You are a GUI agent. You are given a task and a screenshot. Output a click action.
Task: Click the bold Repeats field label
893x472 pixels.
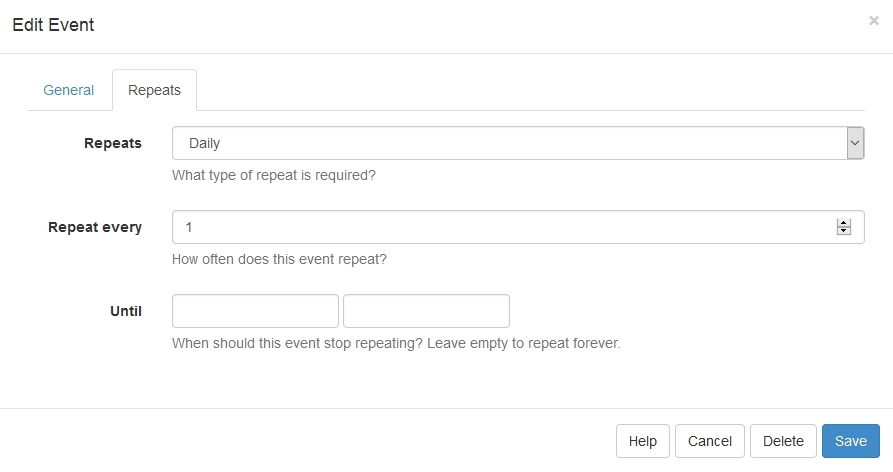(x=113, y=143)
